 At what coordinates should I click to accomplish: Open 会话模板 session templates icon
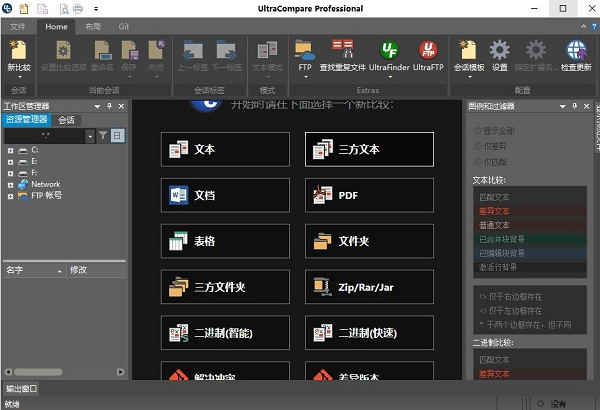click(x=468, y=51)
